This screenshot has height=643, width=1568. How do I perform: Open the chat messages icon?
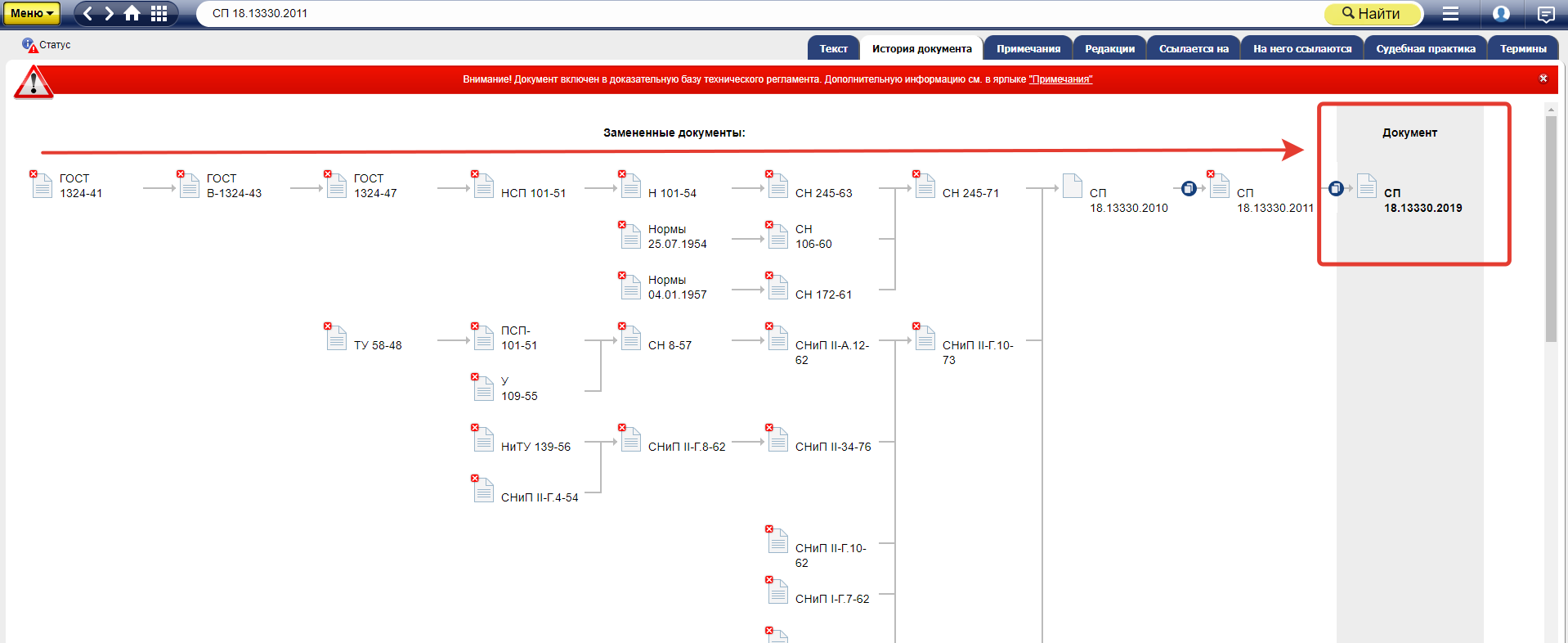pos(1545,14)
